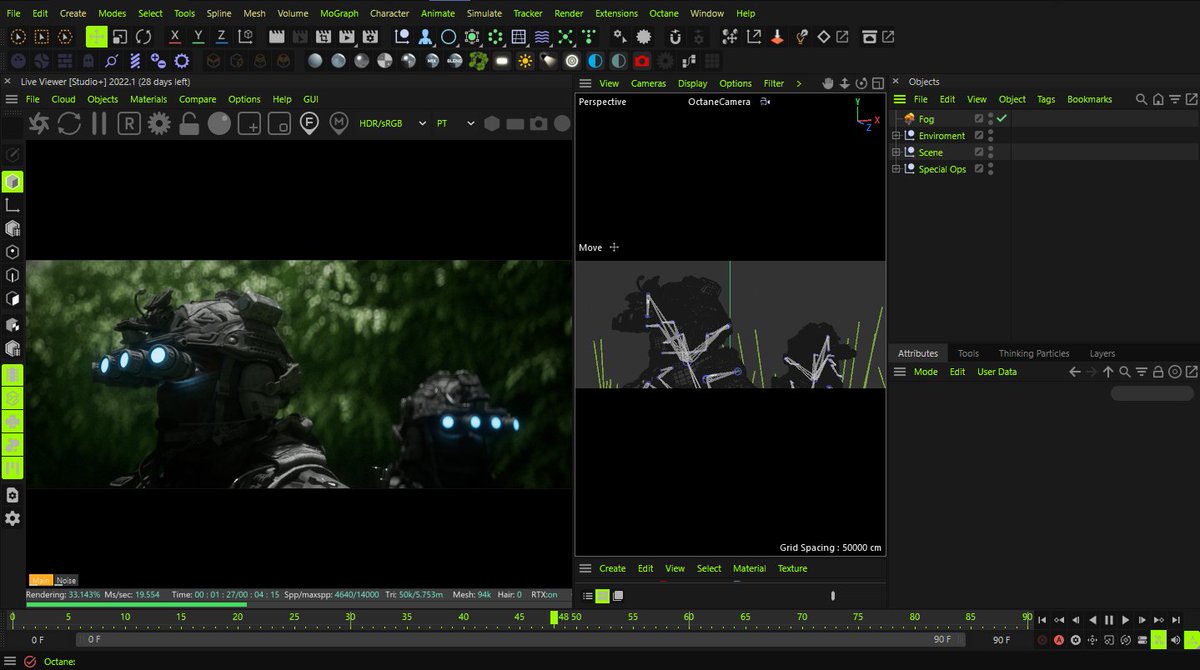Viewport: 1200px width, 670px height.
Task: Open the Simulate menu
Action: [x=484, y=13]
